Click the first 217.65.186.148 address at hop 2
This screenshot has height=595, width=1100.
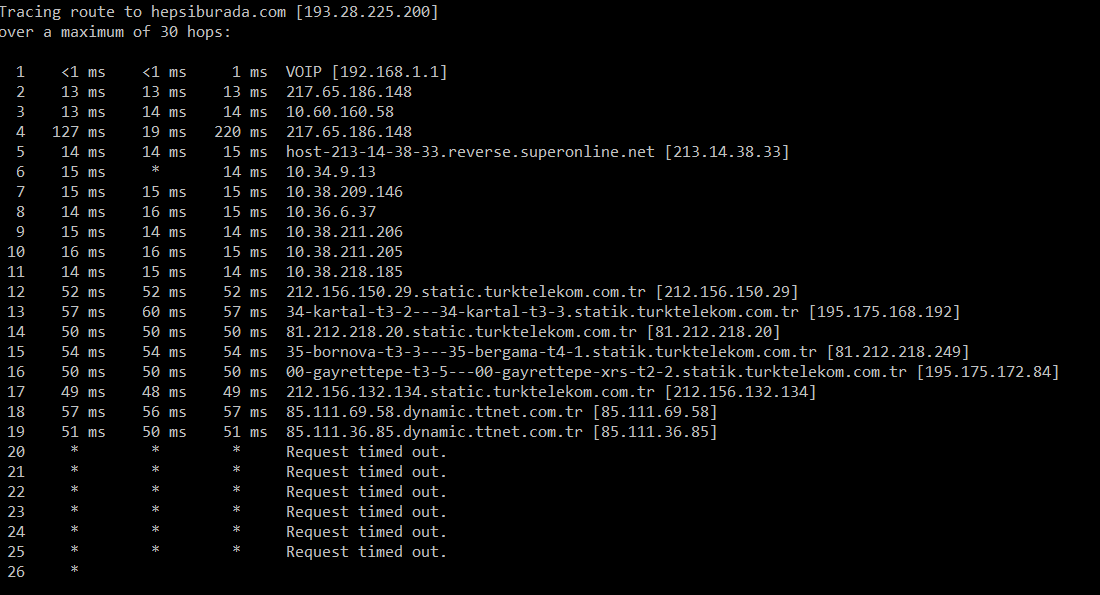point(349,92)
